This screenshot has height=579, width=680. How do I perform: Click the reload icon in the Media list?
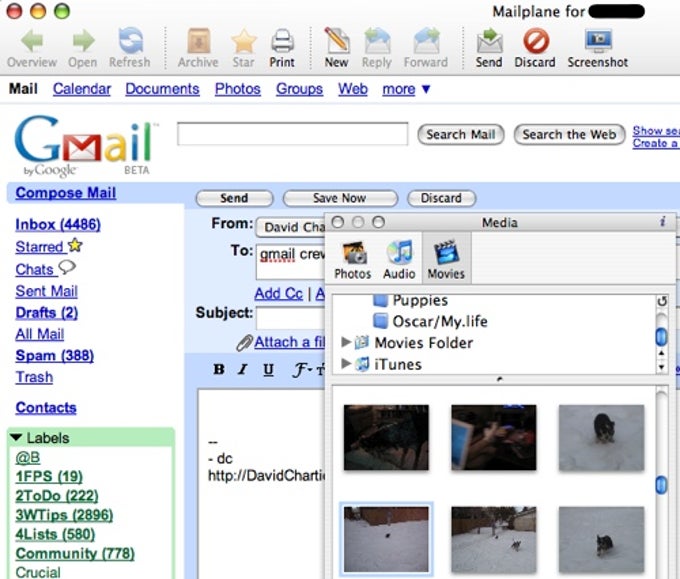[662, 301]
